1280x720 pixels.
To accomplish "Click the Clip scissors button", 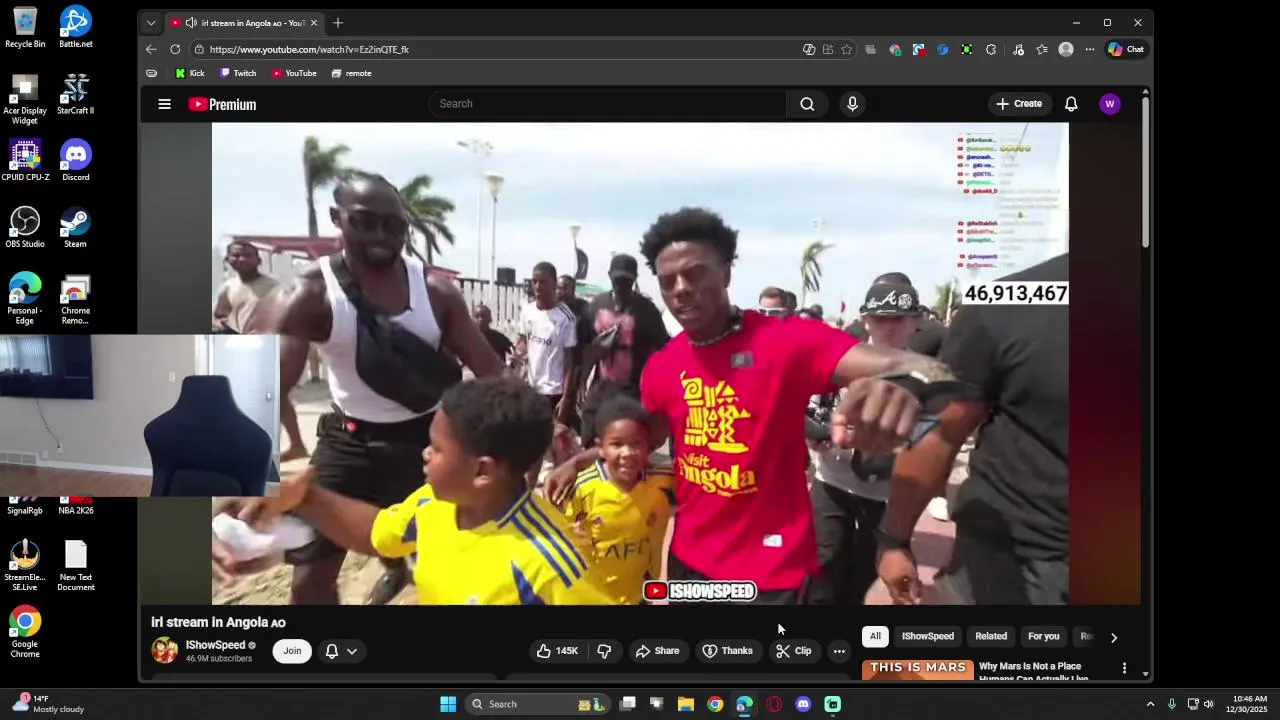I will click(794, 651).
